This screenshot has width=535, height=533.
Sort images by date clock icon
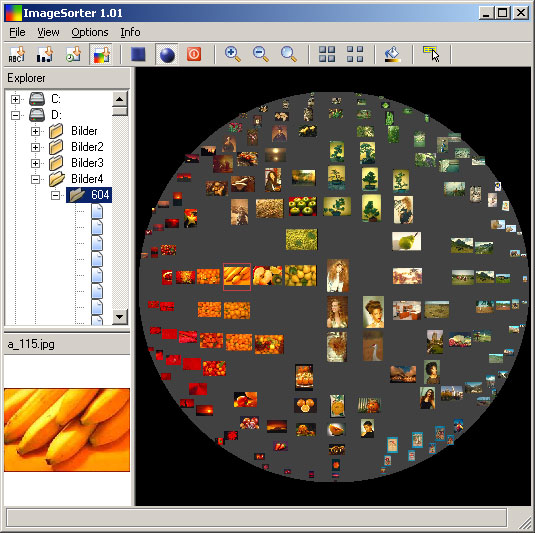coord(73,54)
